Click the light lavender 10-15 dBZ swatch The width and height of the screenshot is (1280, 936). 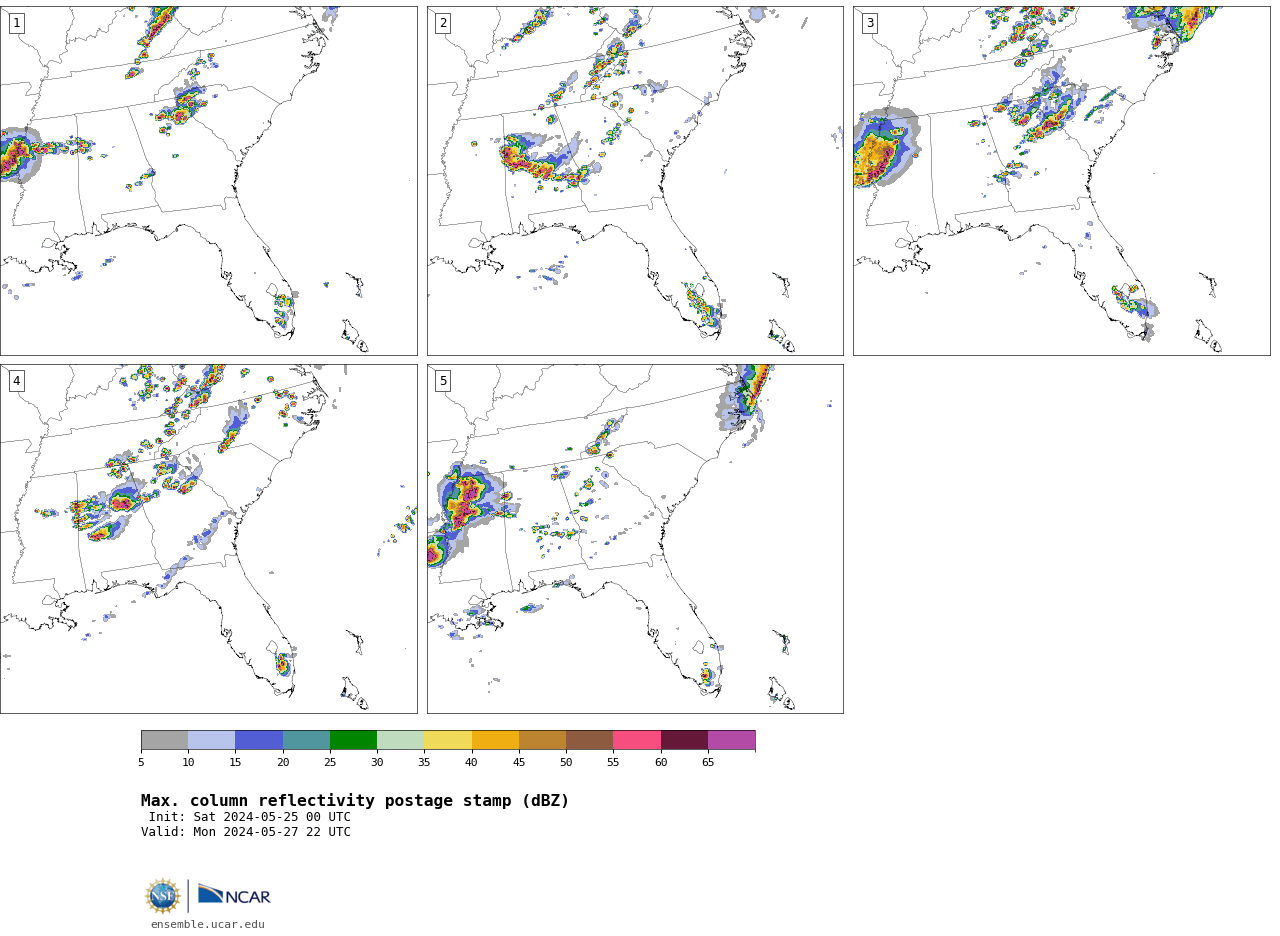coord(211,740)
